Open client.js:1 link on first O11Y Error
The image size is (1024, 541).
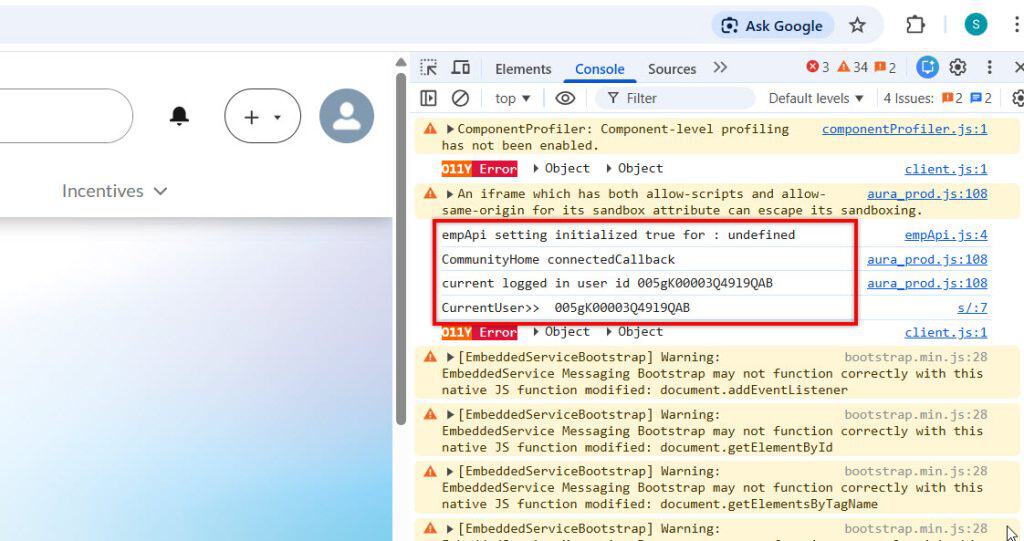tap(946, 169)
